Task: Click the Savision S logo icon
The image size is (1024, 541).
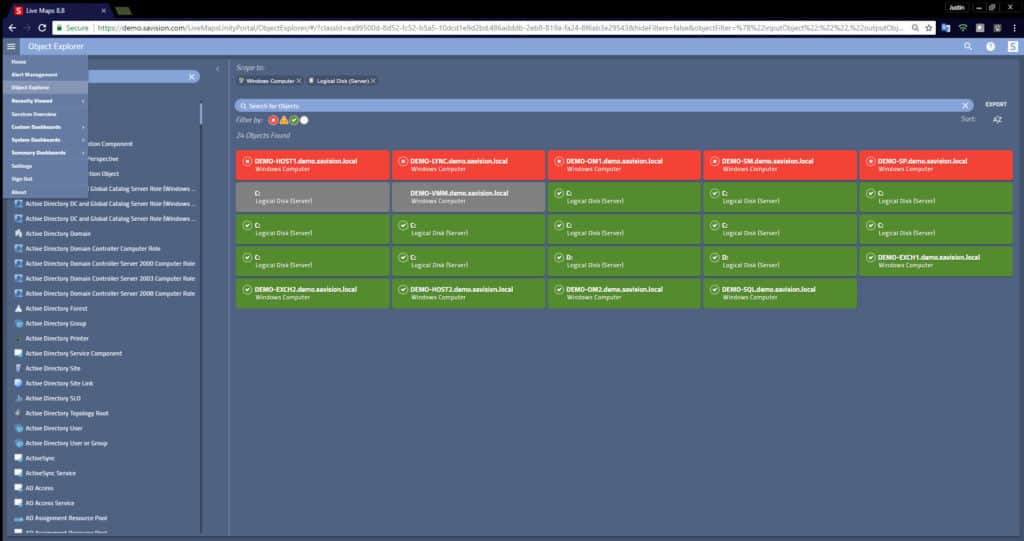Action: (x=1013, y=46)
